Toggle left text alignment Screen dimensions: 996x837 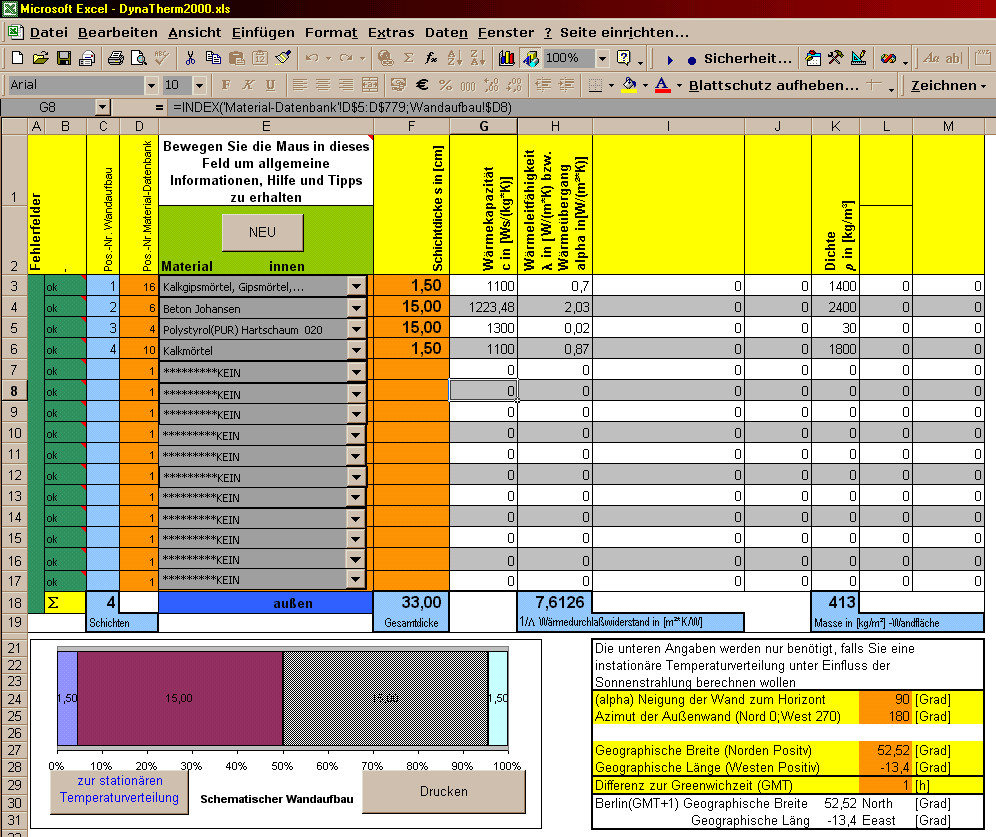click(300, 85)
